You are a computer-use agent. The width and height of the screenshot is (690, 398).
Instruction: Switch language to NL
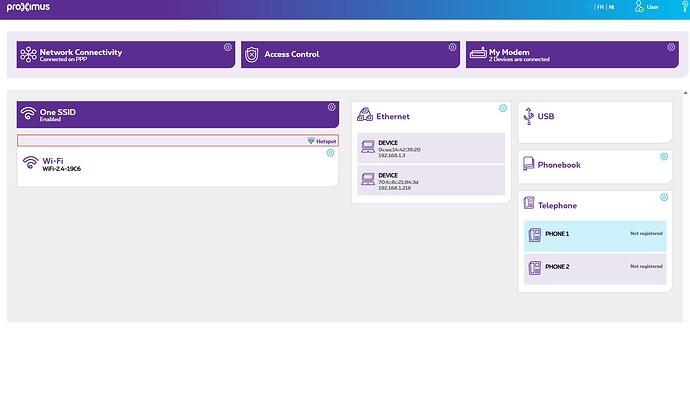tap(612, 7)
